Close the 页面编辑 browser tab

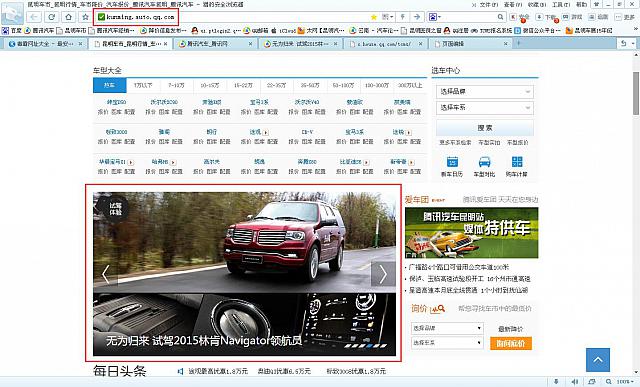(x=506, y=44)
